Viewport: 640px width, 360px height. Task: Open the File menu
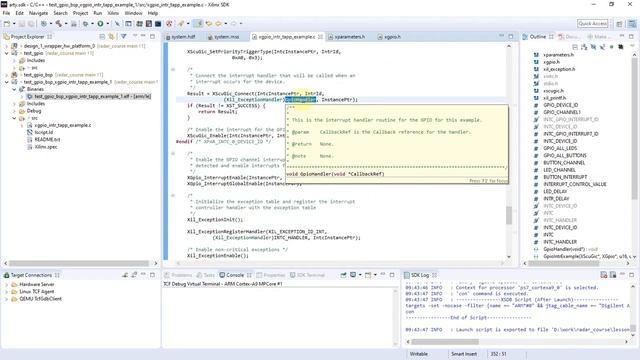[x=6, y=13]
